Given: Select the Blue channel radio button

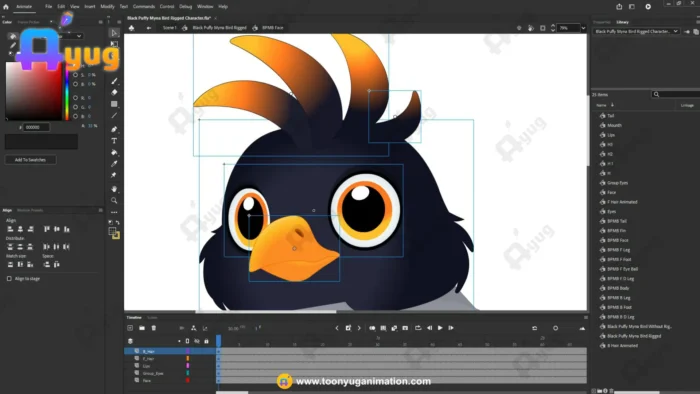Looking at the screenshot, I should [75, 116].
